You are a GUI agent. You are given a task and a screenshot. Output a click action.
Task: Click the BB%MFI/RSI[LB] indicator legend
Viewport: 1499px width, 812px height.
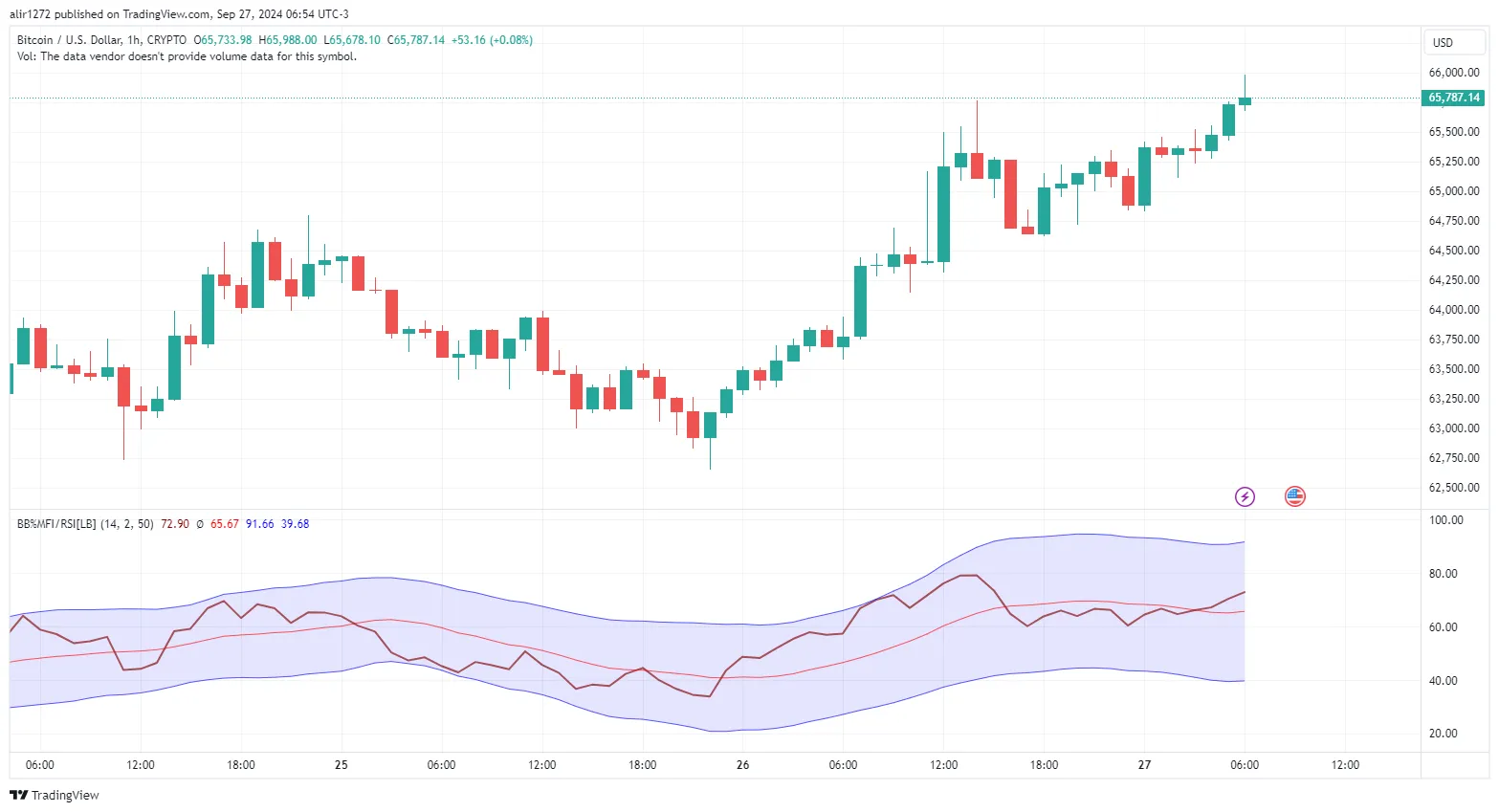[85, 524]
